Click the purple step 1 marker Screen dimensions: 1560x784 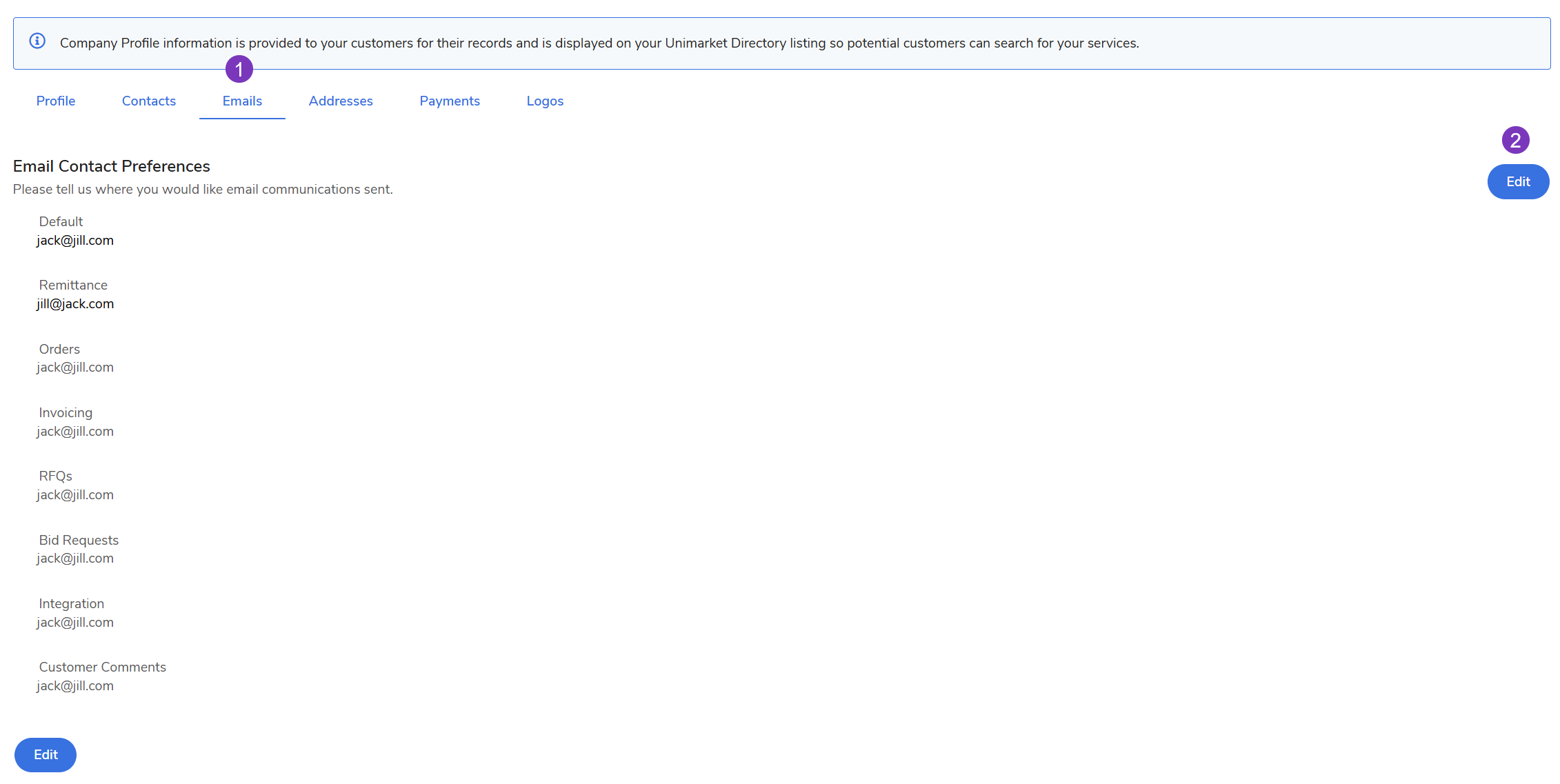239,69
